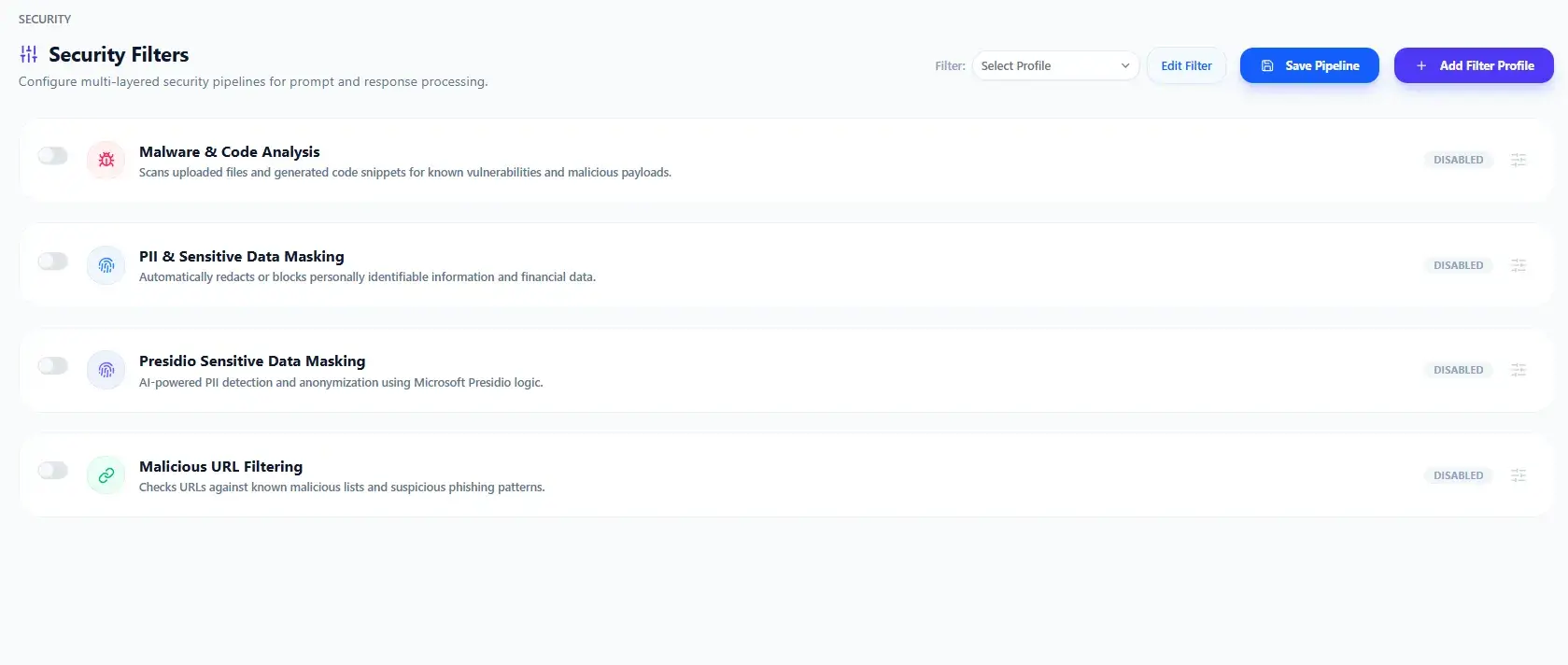Viewport: 1568px width, 665px height.
Task: Click the PII & Sensitive Data Masking title
Action: (x=242, y=256)
